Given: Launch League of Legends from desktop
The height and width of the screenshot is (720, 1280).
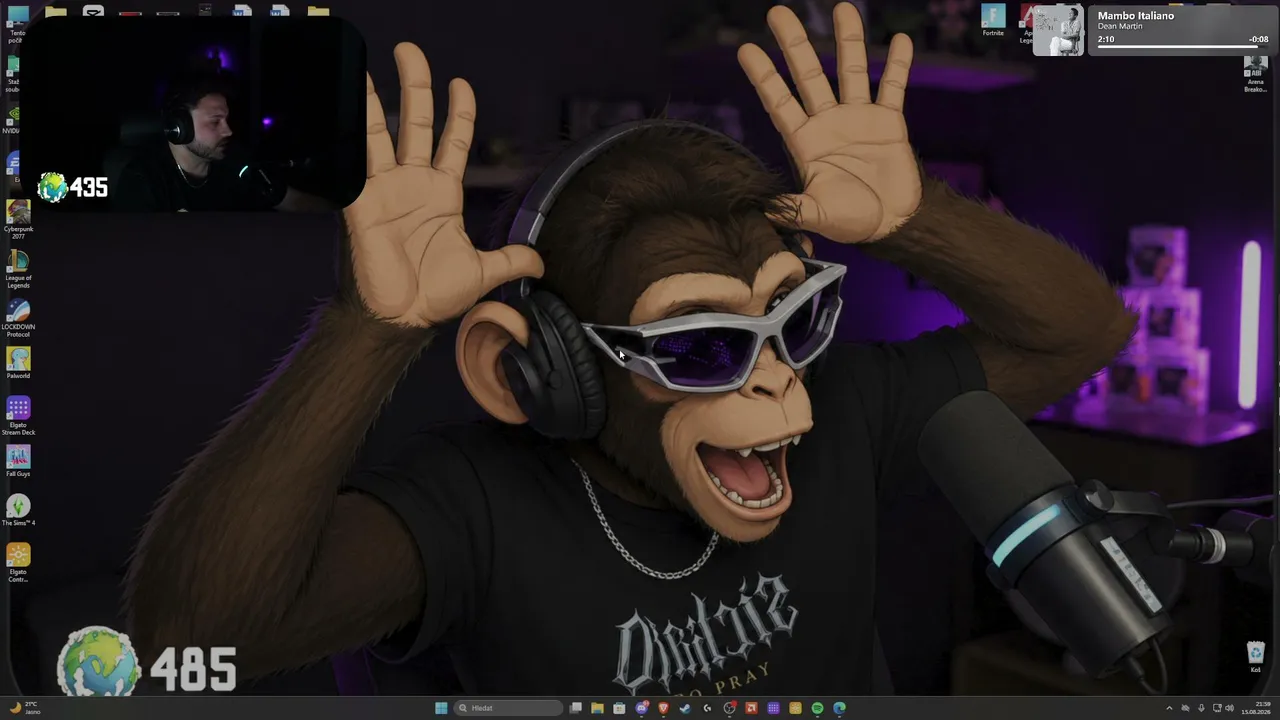Looking at the screenshot, I should pos(18,268).
